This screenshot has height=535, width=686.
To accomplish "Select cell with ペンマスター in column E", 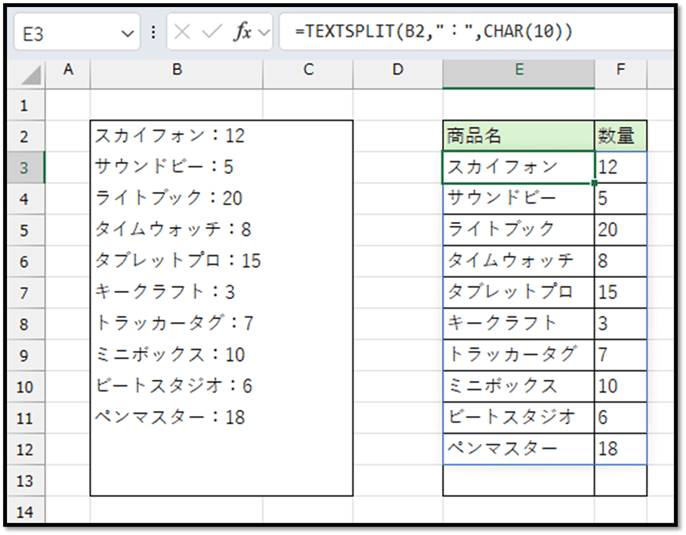I will 518,449.
